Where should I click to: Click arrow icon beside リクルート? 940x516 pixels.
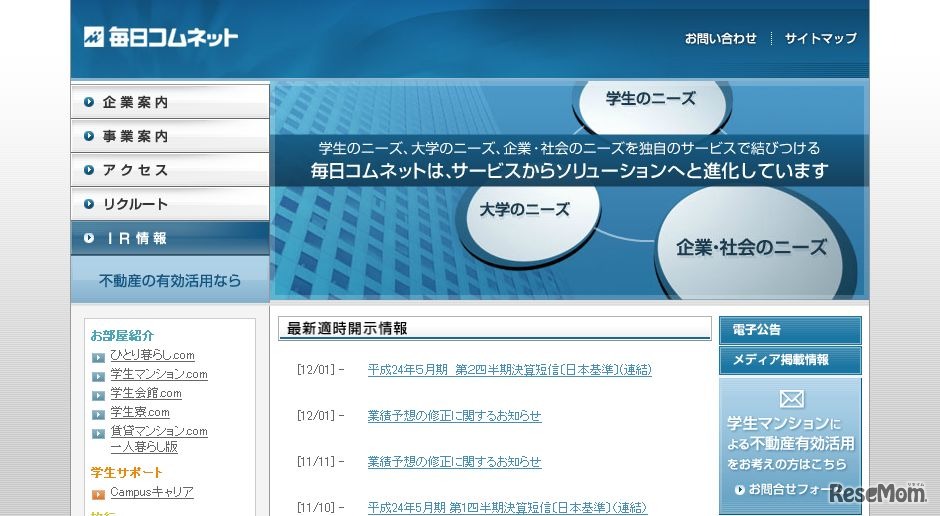pos(89,204)
